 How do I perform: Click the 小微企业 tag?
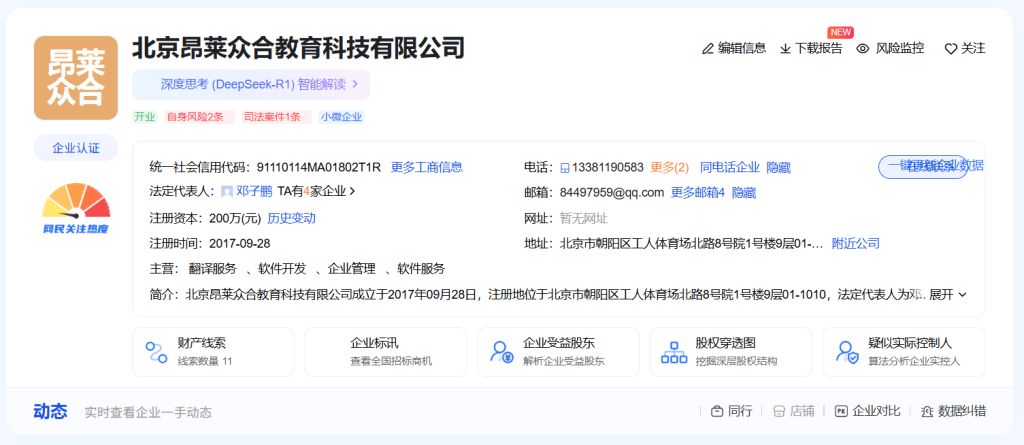tap(342, 117)
